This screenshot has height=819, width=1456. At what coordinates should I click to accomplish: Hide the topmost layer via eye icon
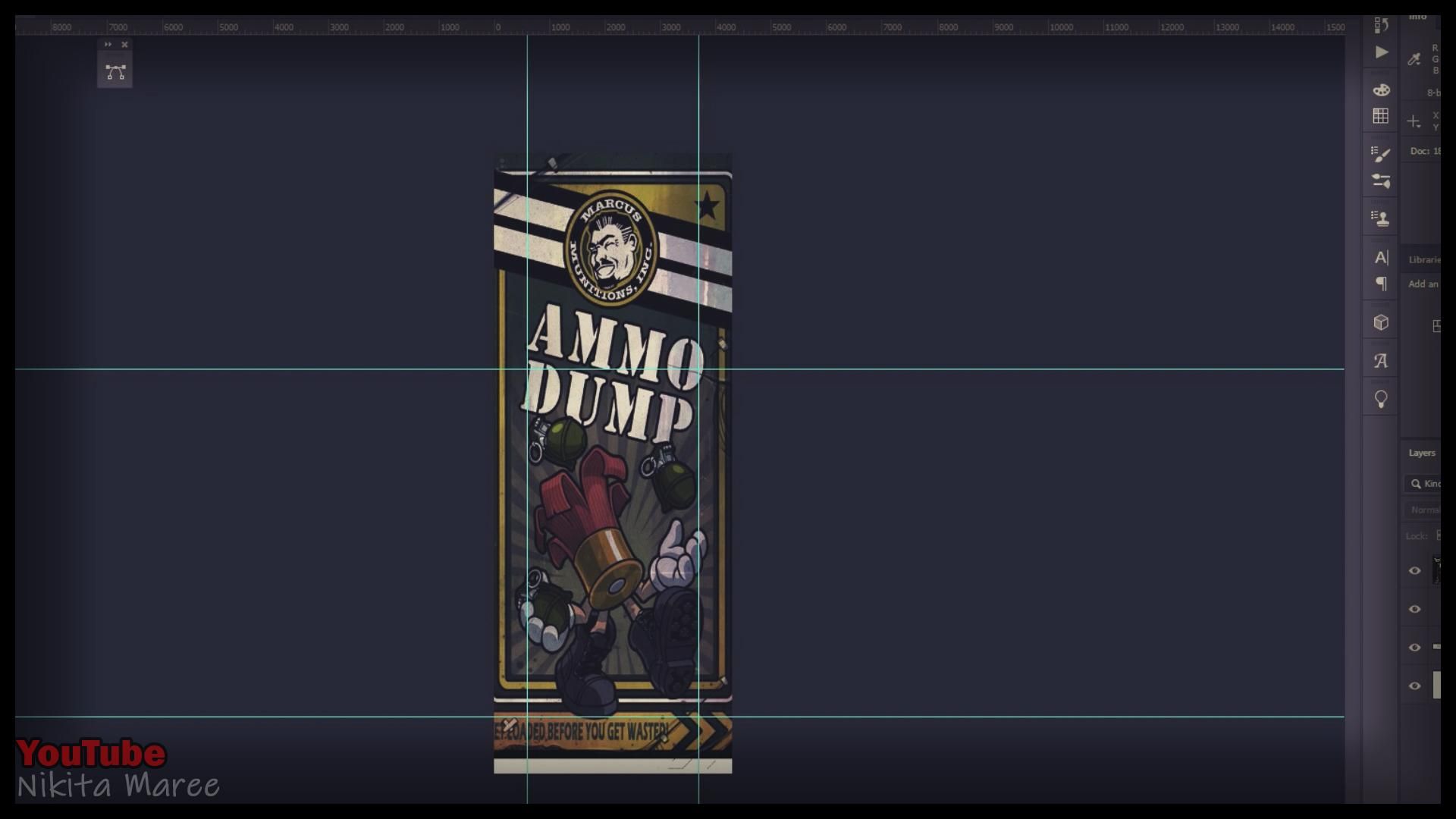pos(1414,571)
